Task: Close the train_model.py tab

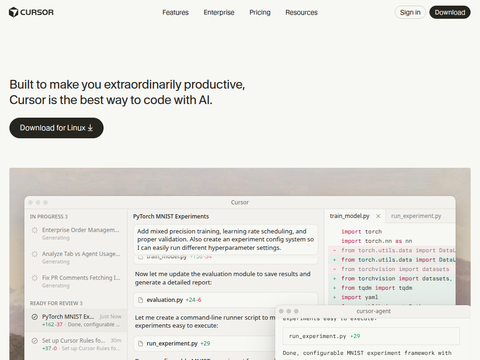Action: coord(378,216)
